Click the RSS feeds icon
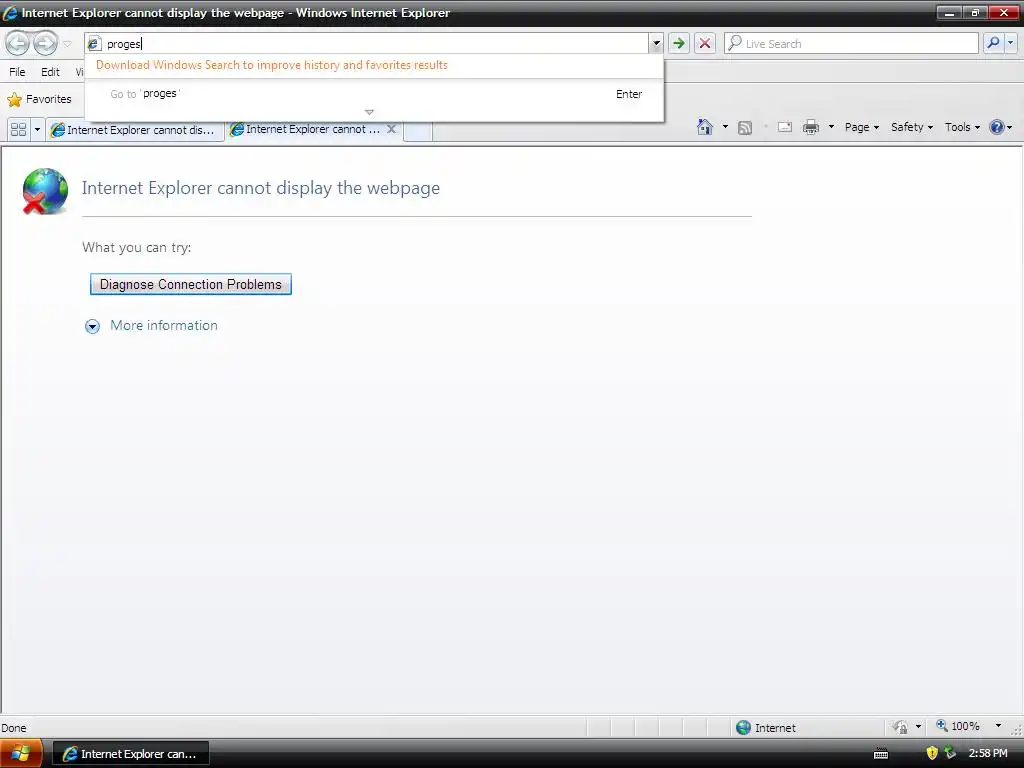This screenshot has height=768, width=1024. 744,127
